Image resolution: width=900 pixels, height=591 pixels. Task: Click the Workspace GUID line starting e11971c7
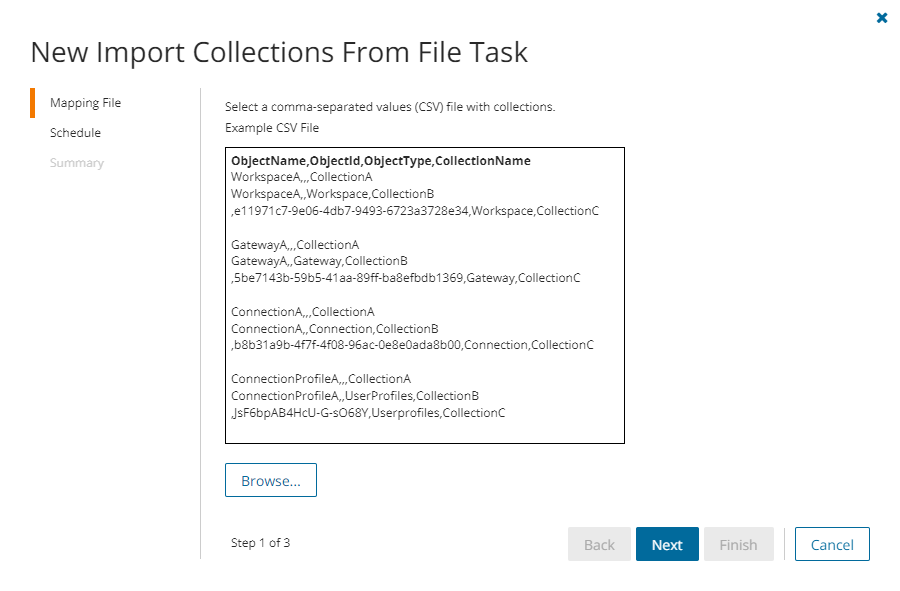(415, 211)
